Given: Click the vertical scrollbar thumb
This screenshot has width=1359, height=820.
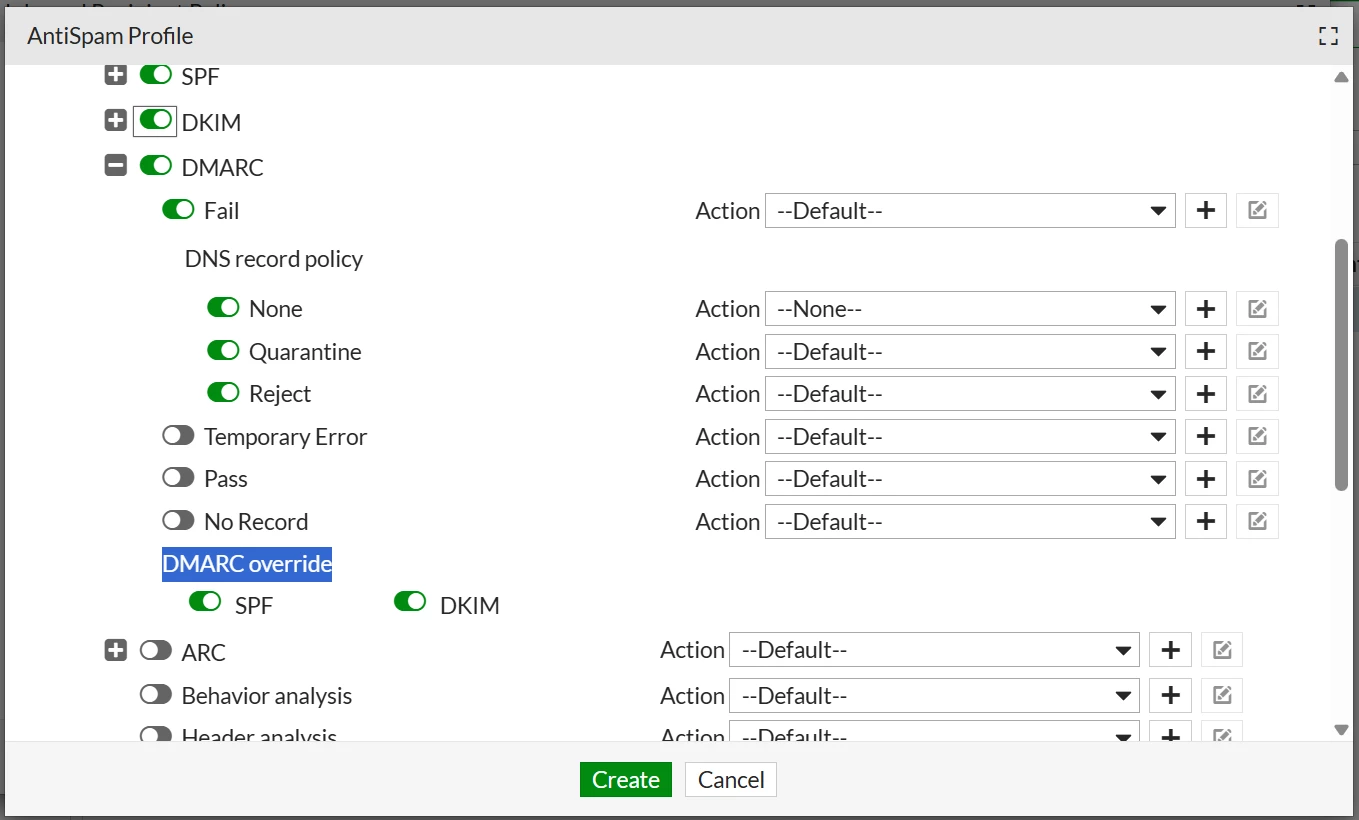Looking at the screenshot, I should (x=1342, y=365).
